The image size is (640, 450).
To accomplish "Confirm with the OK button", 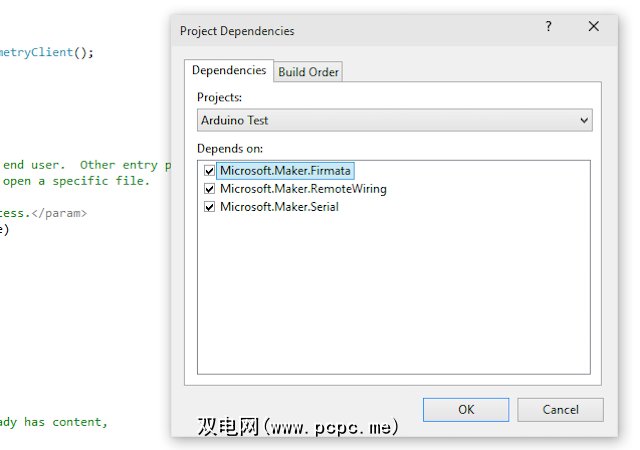I will 466,409.
